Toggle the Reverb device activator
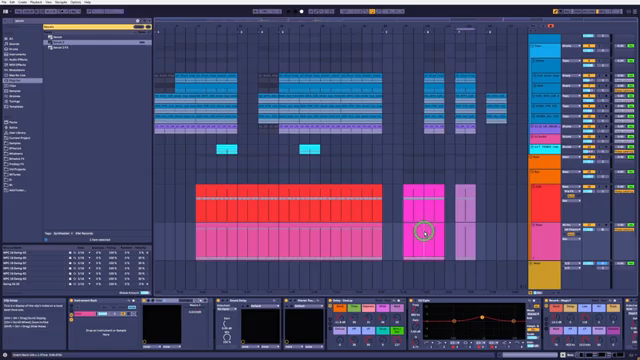Screen dimensions: 640x360 [546, 301]
